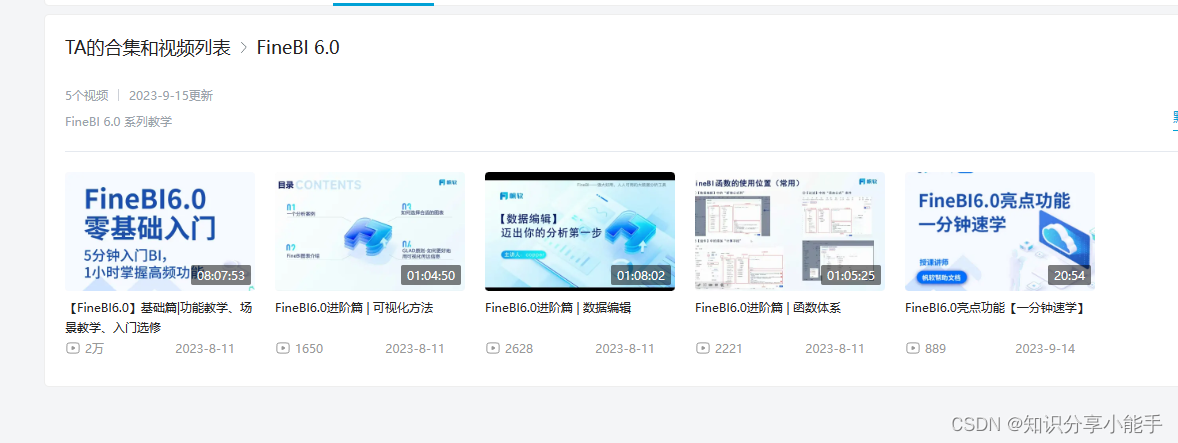Click the 01:04:50 duration badge

coord(431,276)
